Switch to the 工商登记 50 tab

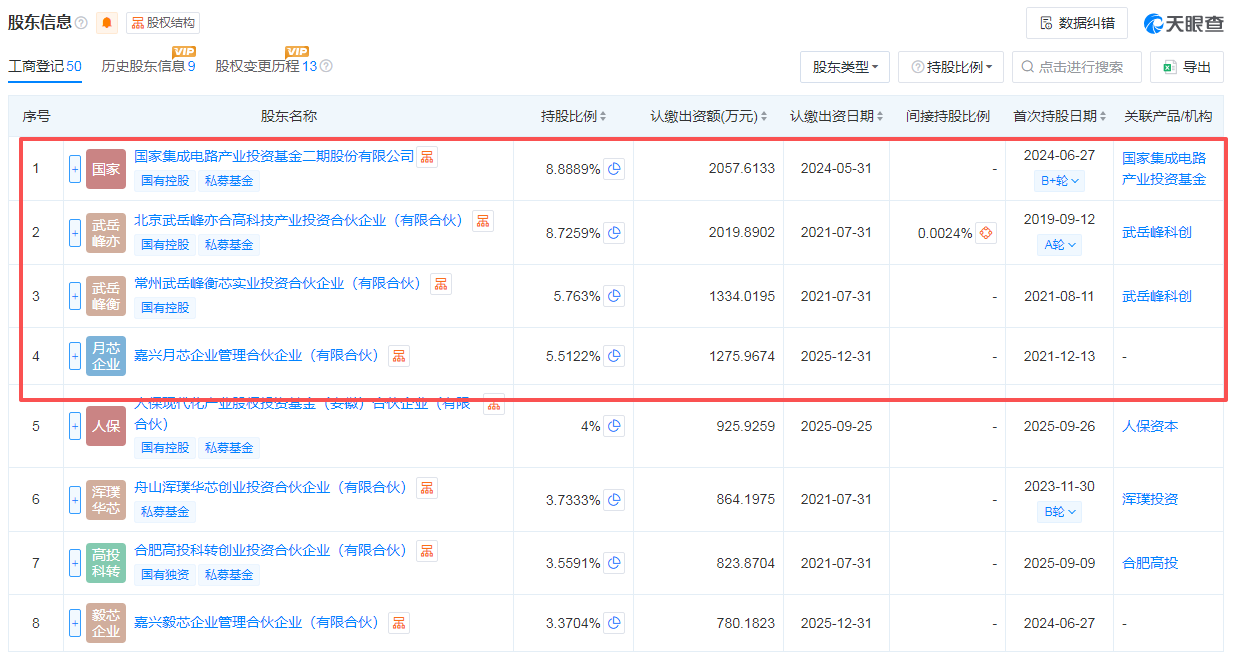point(45,67)
